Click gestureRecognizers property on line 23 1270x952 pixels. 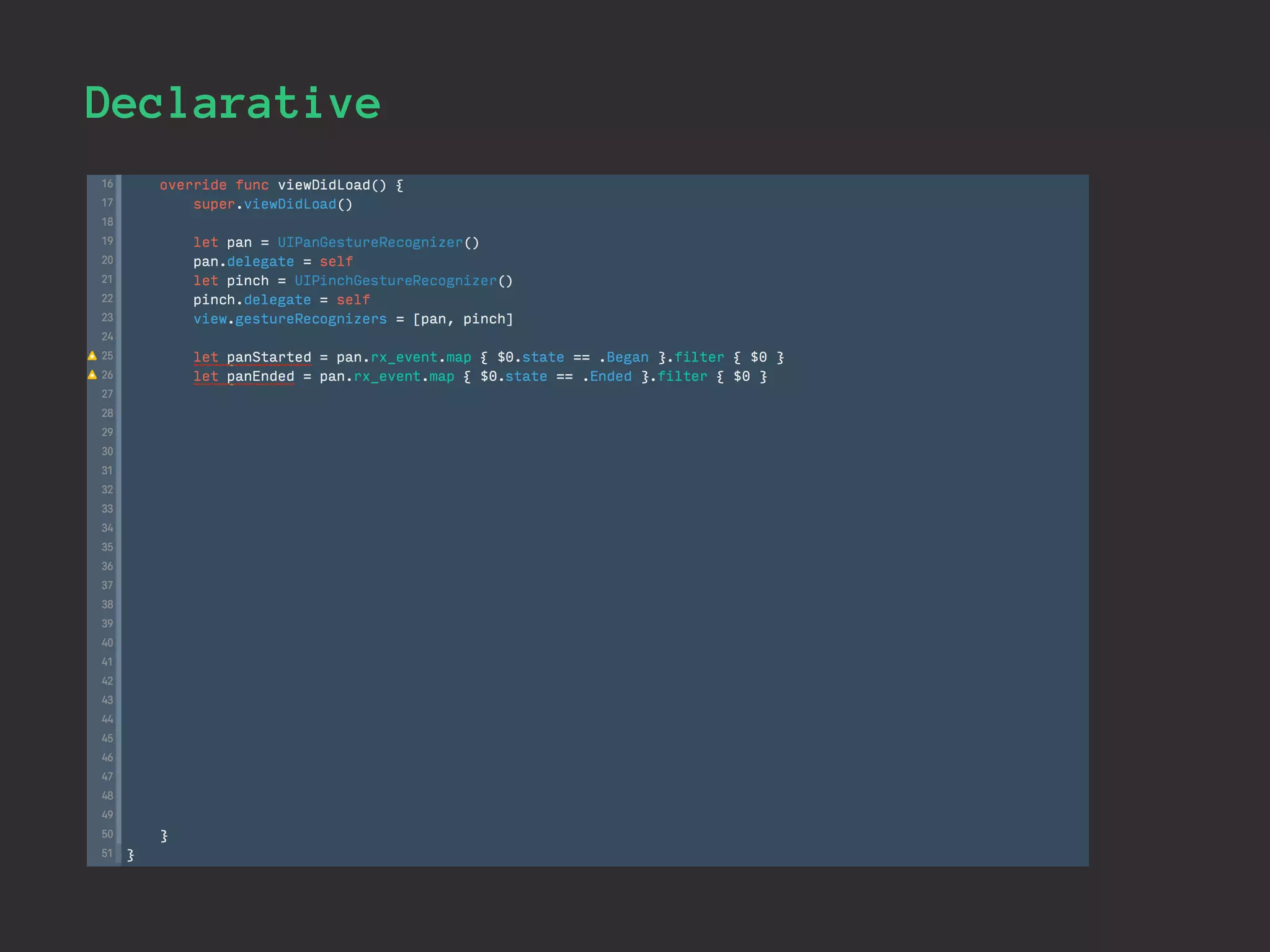pos(310,319)
